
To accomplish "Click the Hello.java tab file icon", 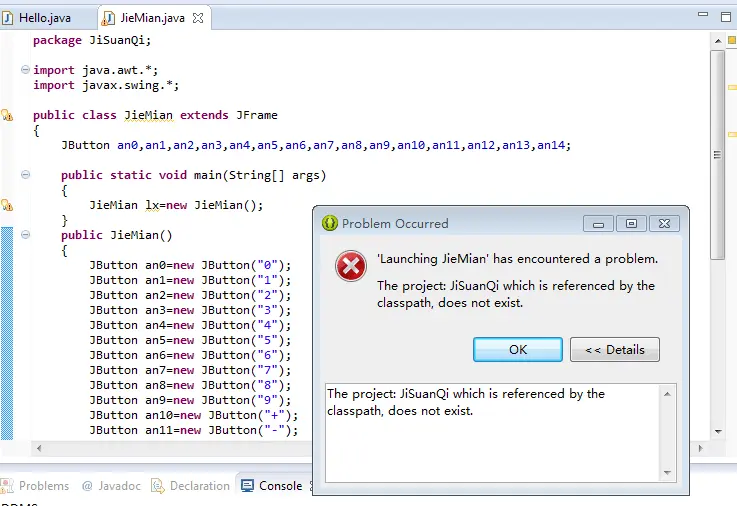I will point(8,18).
